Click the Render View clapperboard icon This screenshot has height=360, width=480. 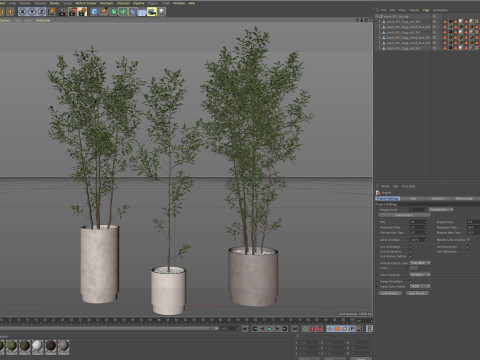[63, 12]
